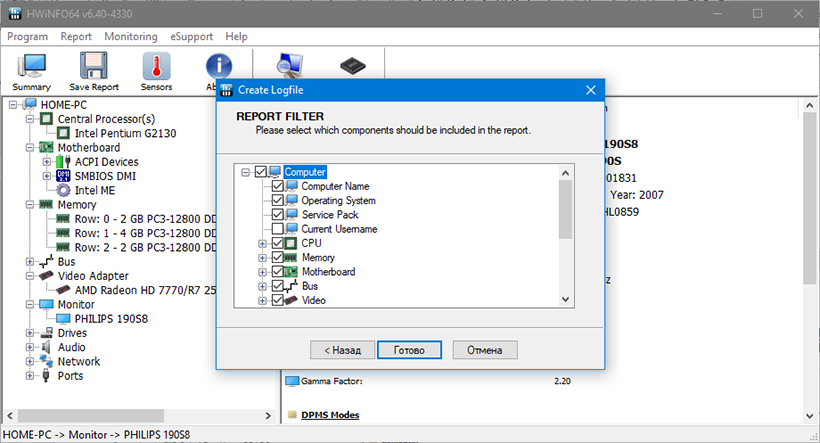Viewport: 820px width, 443px height.
Task: Open the Help menu
Action: pyautogui.click(x=236, y=37)
